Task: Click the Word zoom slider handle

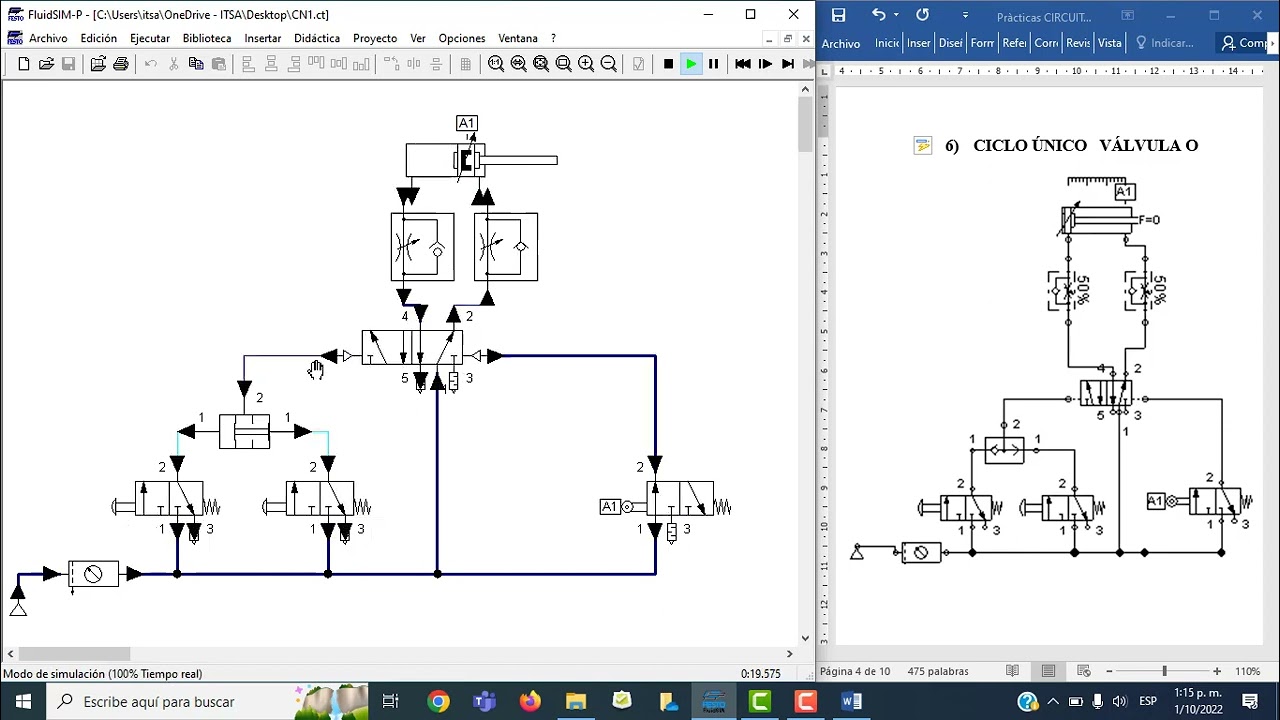Action: [1164, 671]
